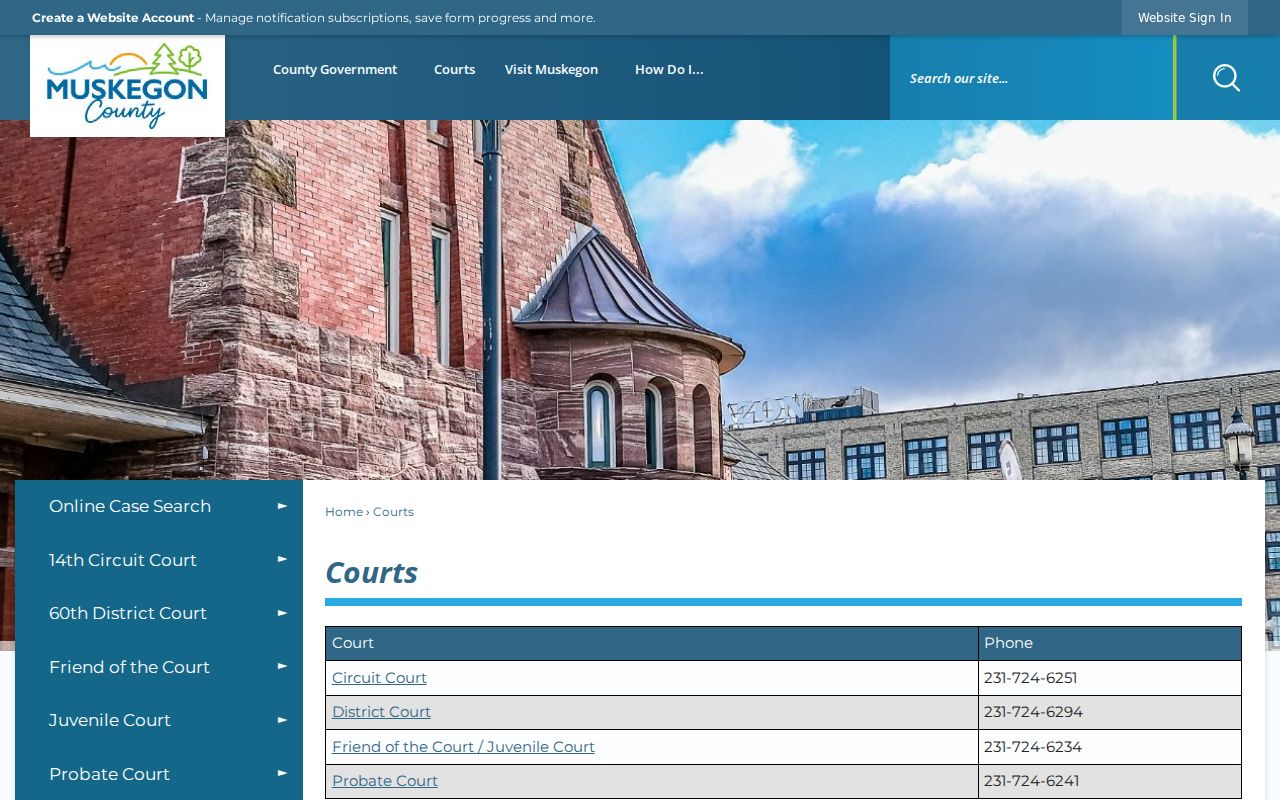
Task: Open the How Do I... menu
Action: 669,69
